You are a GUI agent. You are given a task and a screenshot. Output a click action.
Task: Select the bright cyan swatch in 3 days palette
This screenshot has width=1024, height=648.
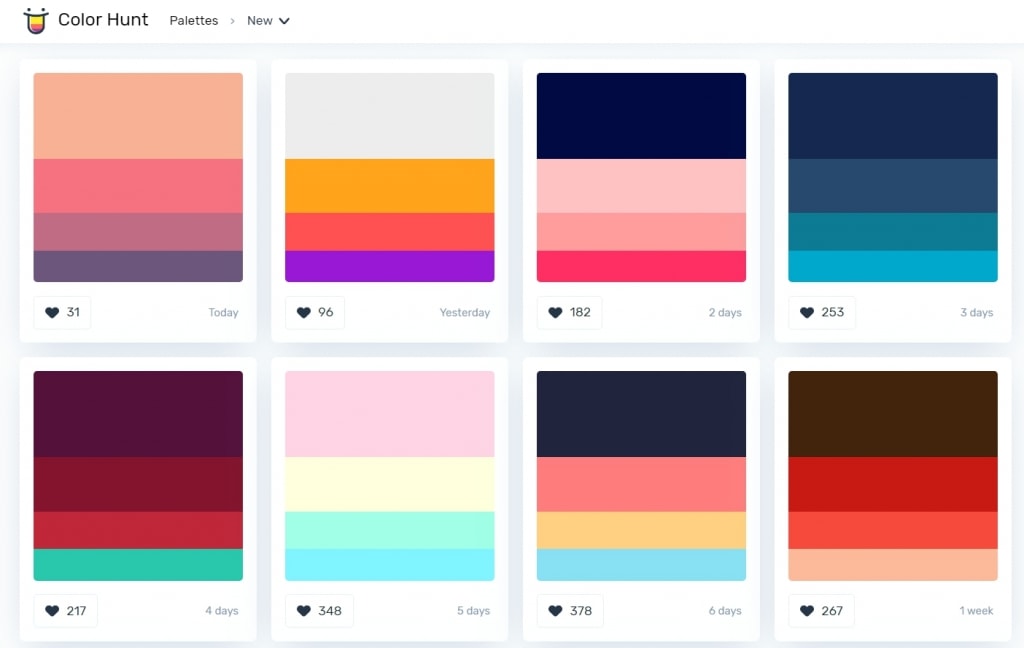pyautogui.click(x=892, y=266)
